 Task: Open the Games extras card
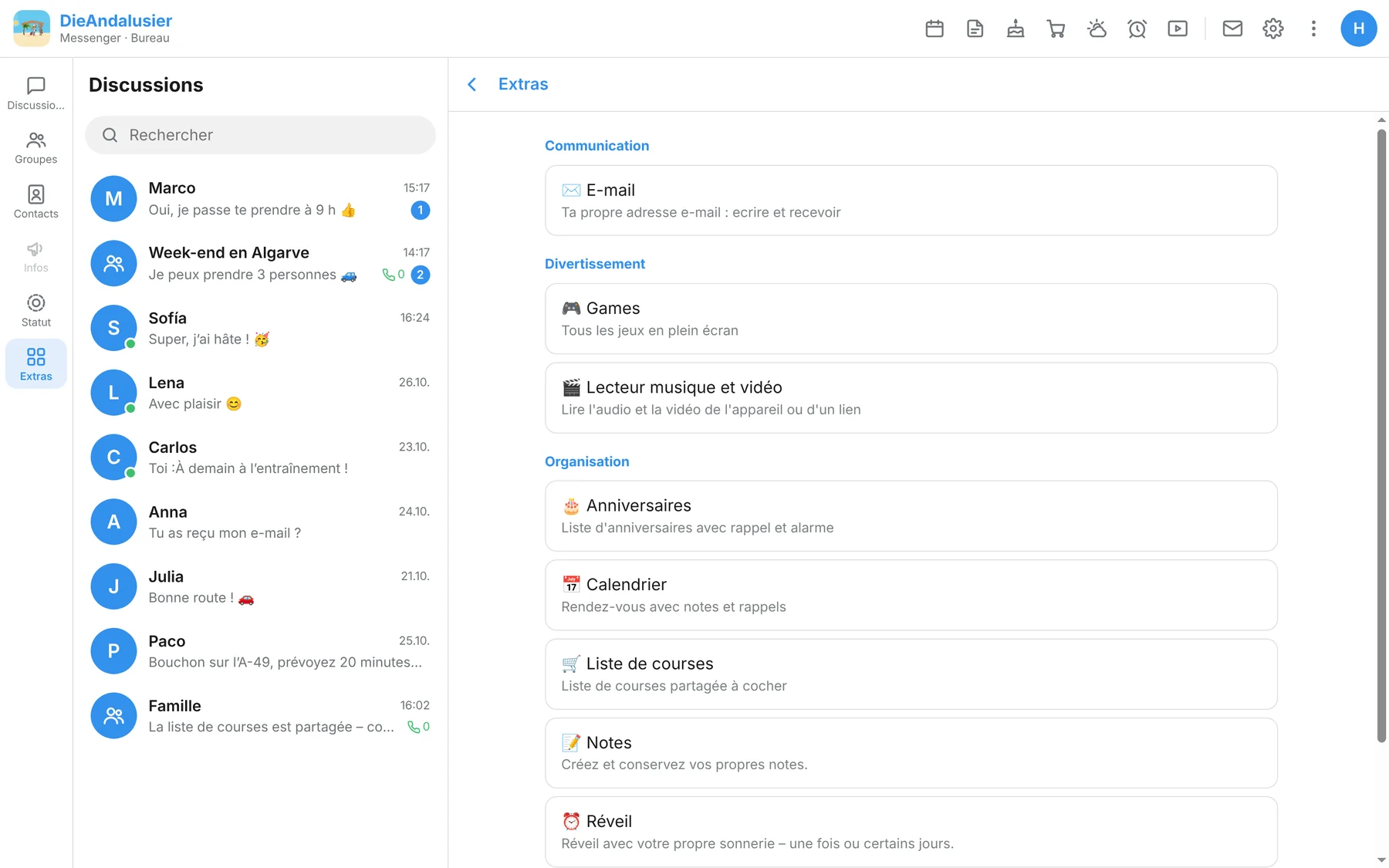point(911,319)
